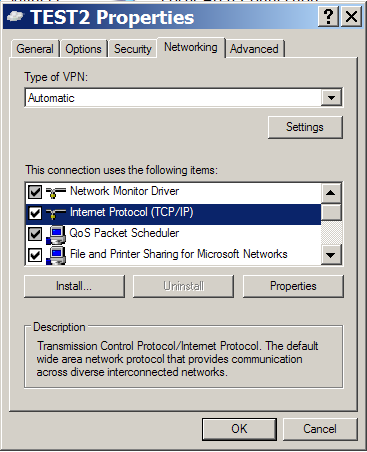Viewport: 367px width, 452px height.
Task: Click the Settings button
Action: (305, 127)
